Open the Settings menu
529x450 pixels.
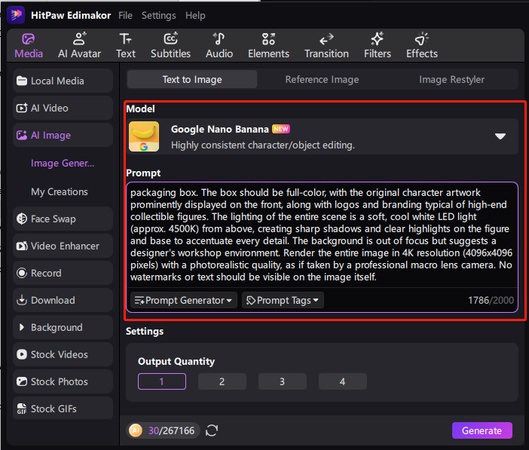click(159, 15)
